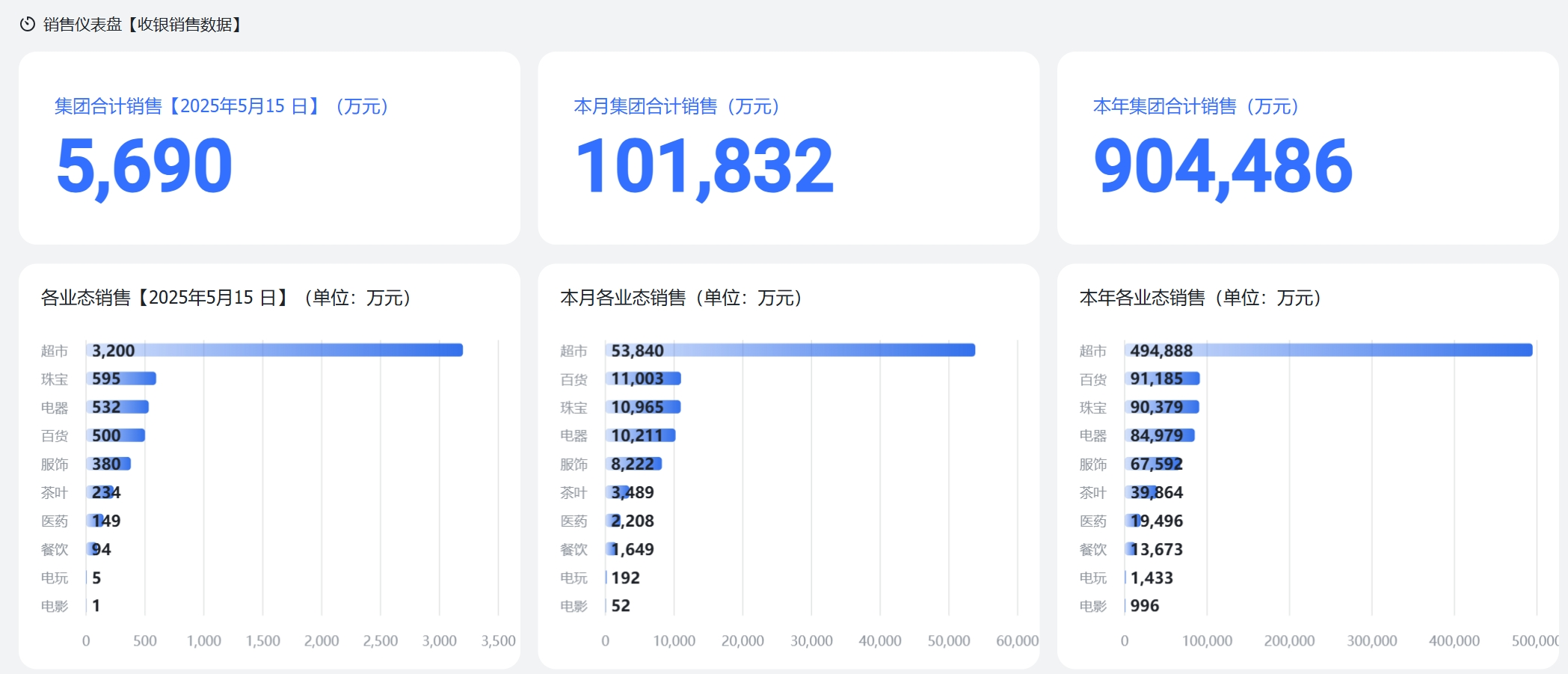This screenshot has width=1568, height=674.
Task: Click the 本月集团合计销售(万元) card title
Action: point(677,106)
